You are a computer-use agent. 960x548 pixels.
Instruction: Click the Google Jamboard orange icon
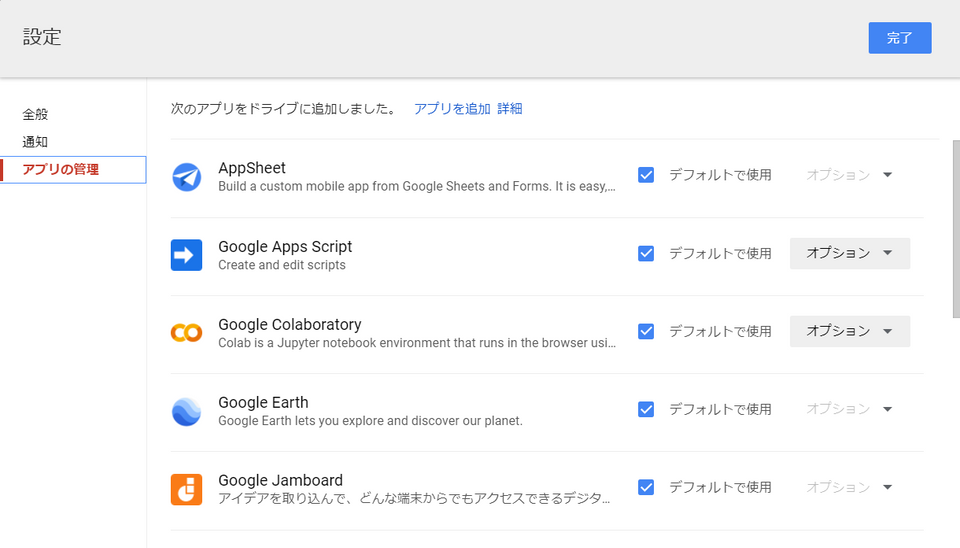[x=186, y=489]
